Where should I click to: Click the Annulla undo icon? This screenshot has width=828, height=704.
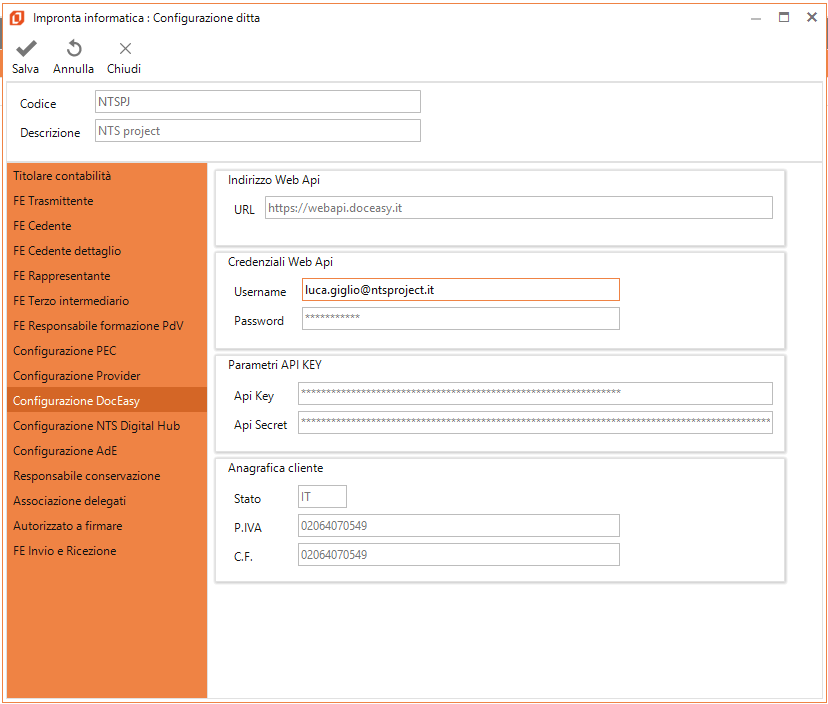click(x=74, y=49)
